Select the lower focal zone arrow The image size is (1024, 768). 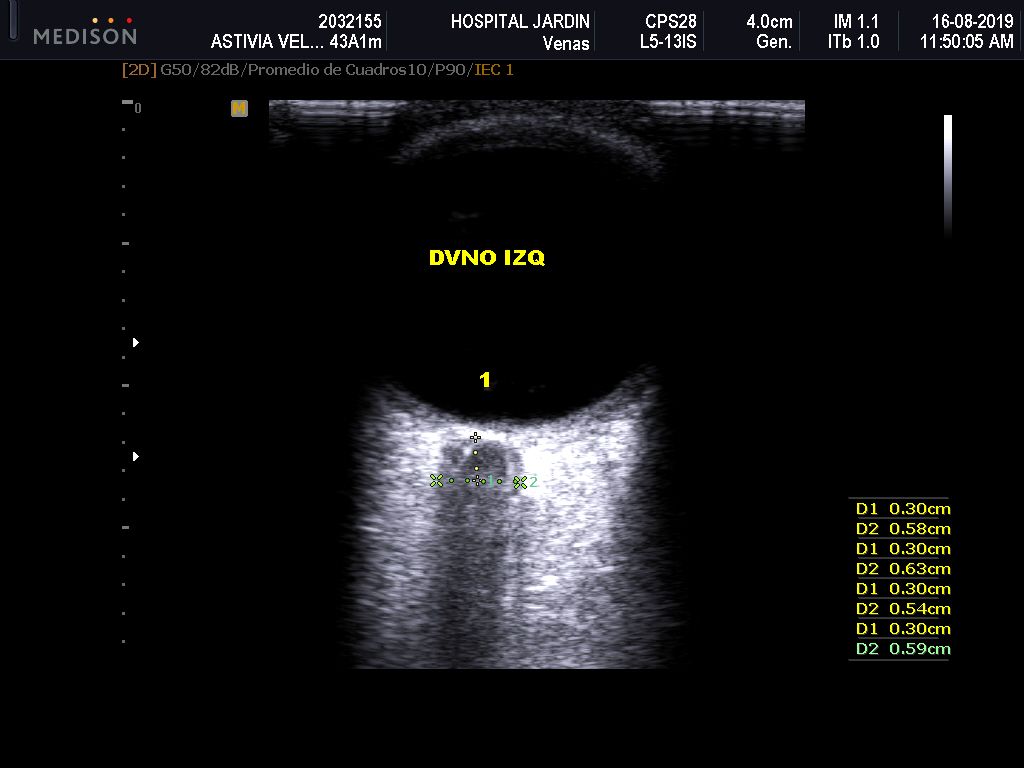pos(136,457)
